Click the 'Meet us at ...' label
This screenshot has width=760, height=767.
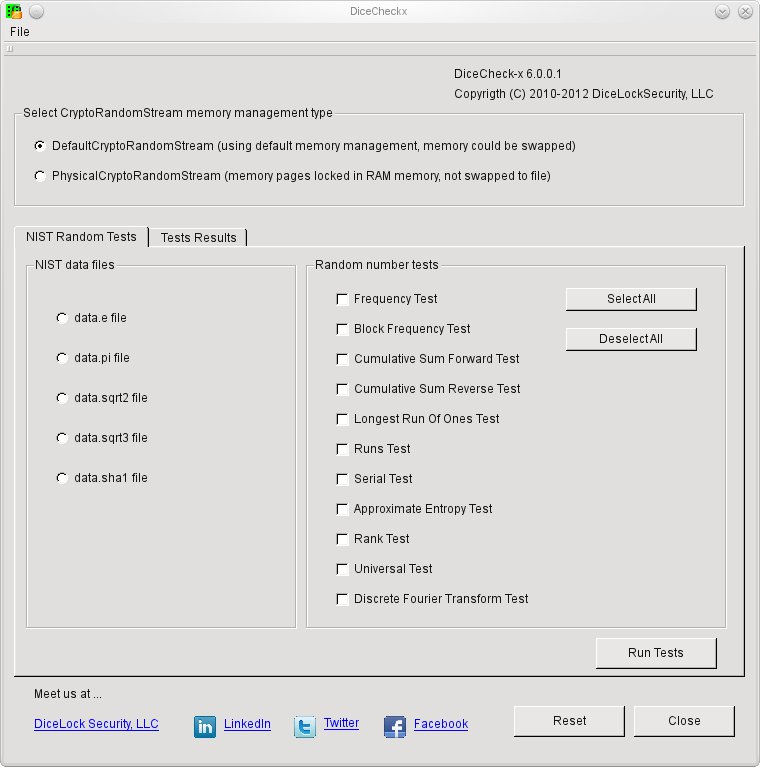[67, 694]
